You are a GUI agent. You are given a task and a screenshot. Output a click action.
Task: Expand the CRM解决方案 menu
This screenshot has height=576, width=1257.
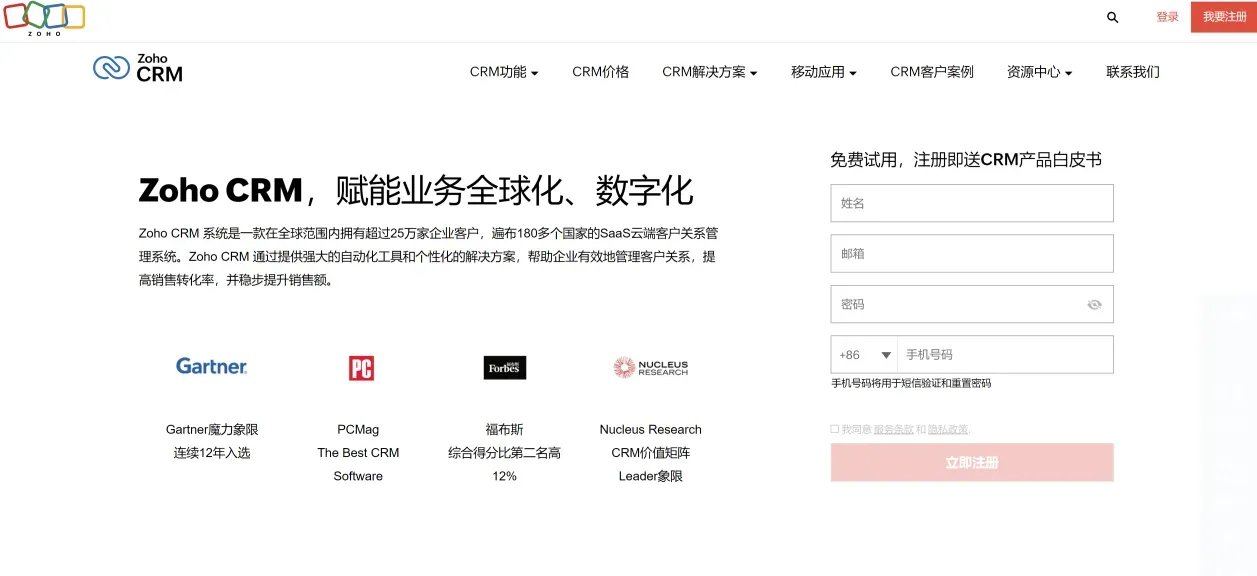[709, 72]
